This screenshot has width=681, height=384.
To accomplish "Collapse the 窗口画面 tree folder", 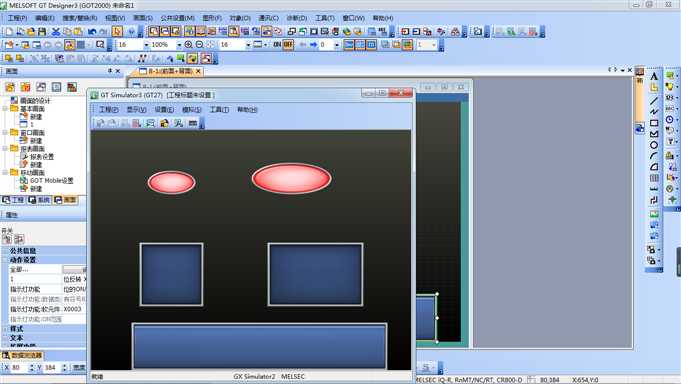I will (5, 132).
